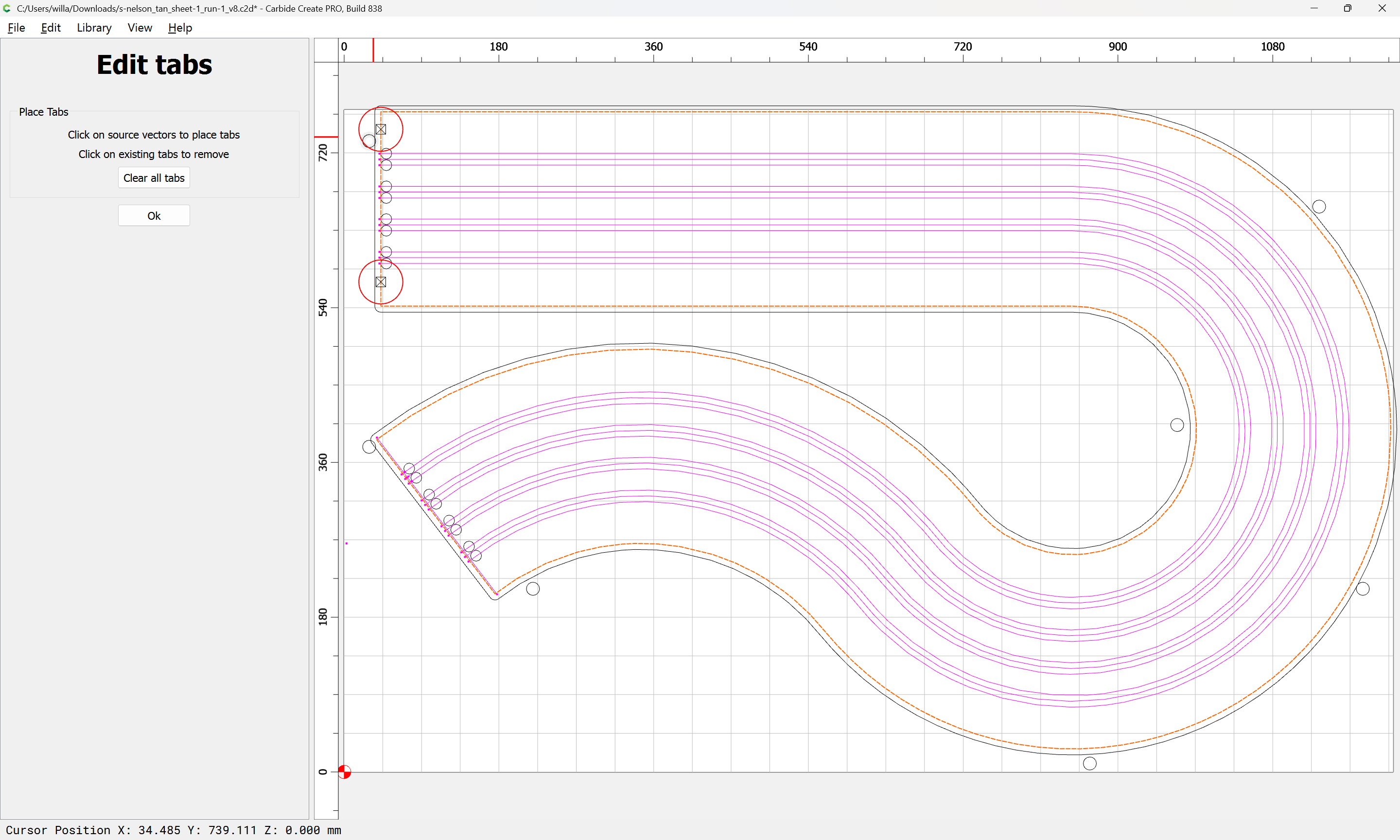This screenshot has width=1400, height=840.
Task: Remove the lower boxed-X tab marker in red circle
Action: [x=381, y=282]
